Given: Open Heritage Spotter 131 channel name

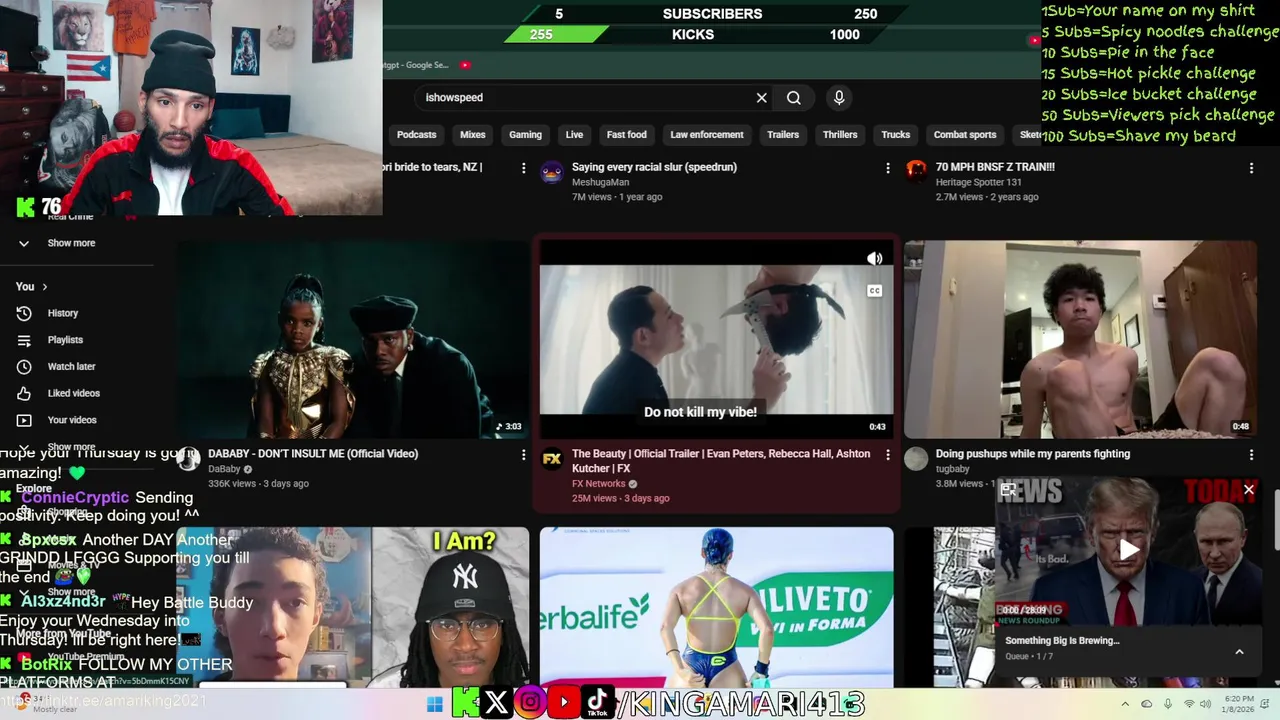Looking at the screenshot, I should [978, 182].
